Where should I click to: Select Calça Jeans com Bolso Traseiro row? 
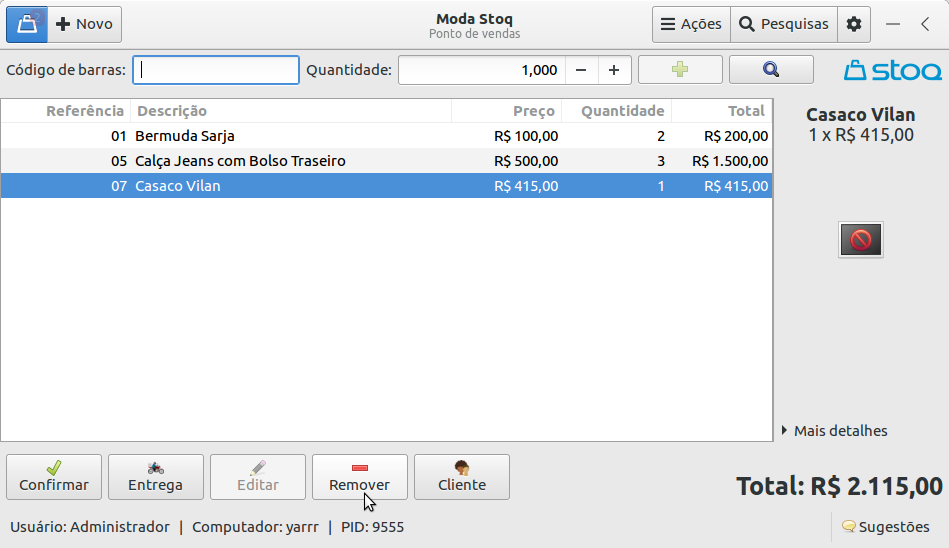[386, 161]
